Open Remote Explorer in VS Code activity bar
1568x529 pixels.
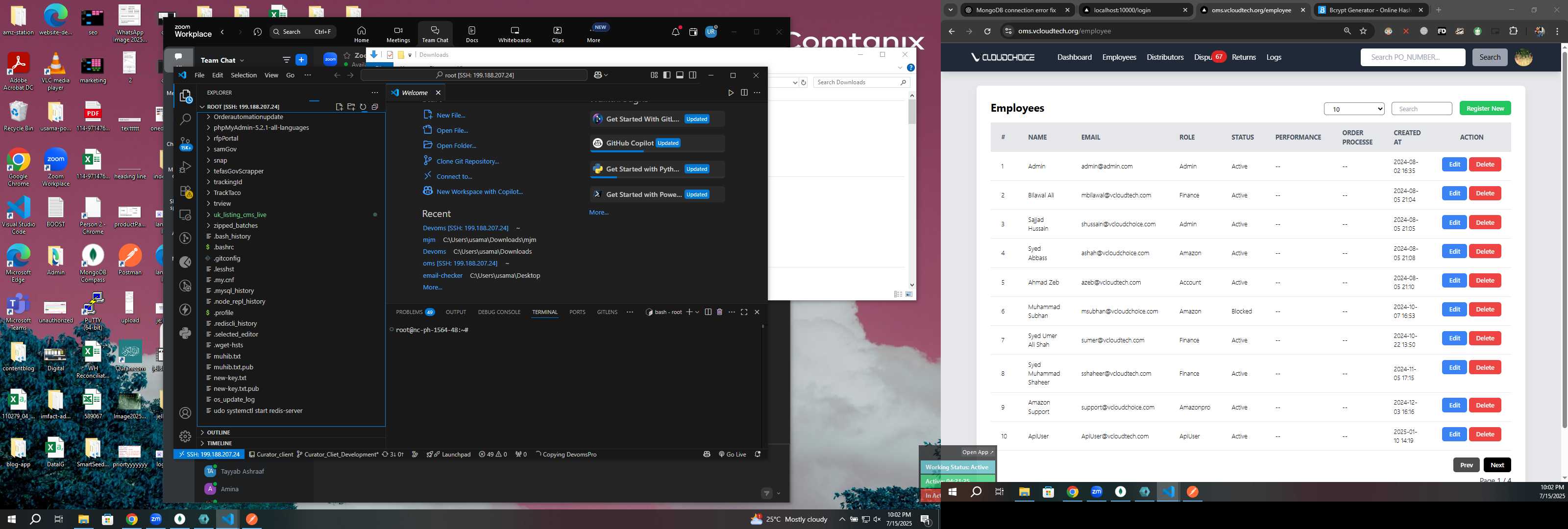pyautogui.click(x=186, y=215)
